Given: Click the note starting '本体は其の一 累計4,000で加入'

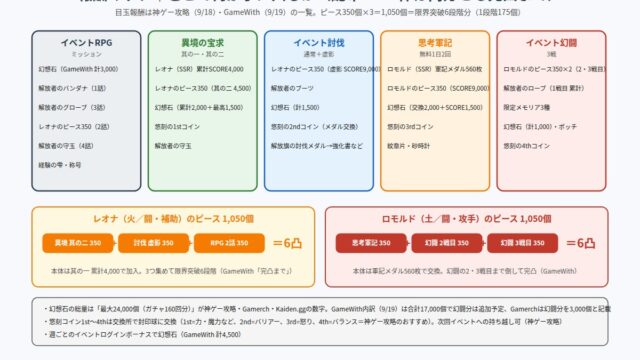Looking at the screenshot, I should [171, 271].
